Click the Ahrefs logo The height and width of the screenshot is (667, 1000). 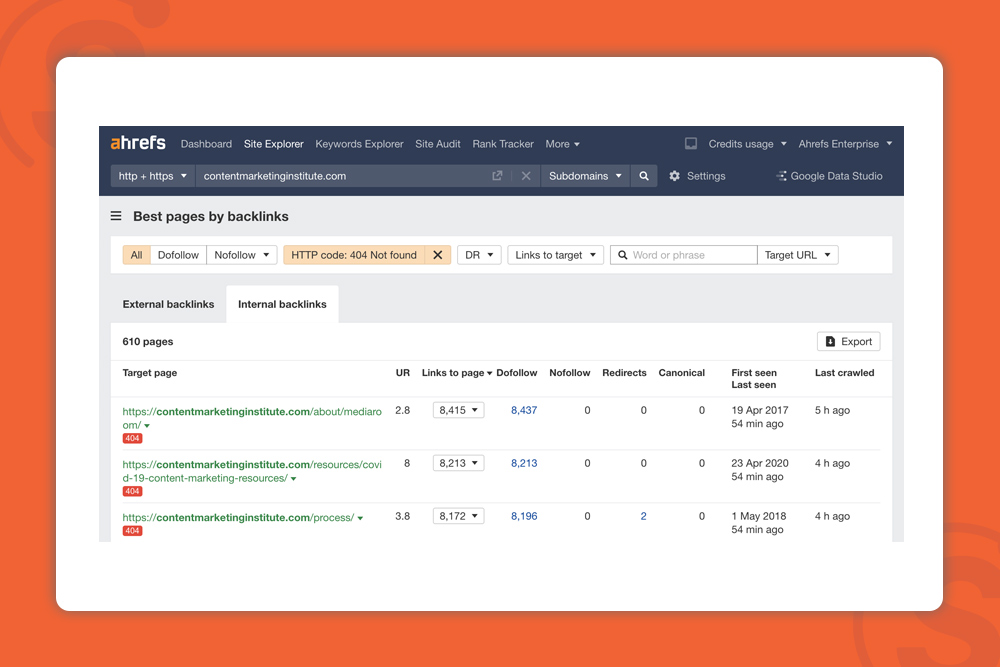(138, 143)
